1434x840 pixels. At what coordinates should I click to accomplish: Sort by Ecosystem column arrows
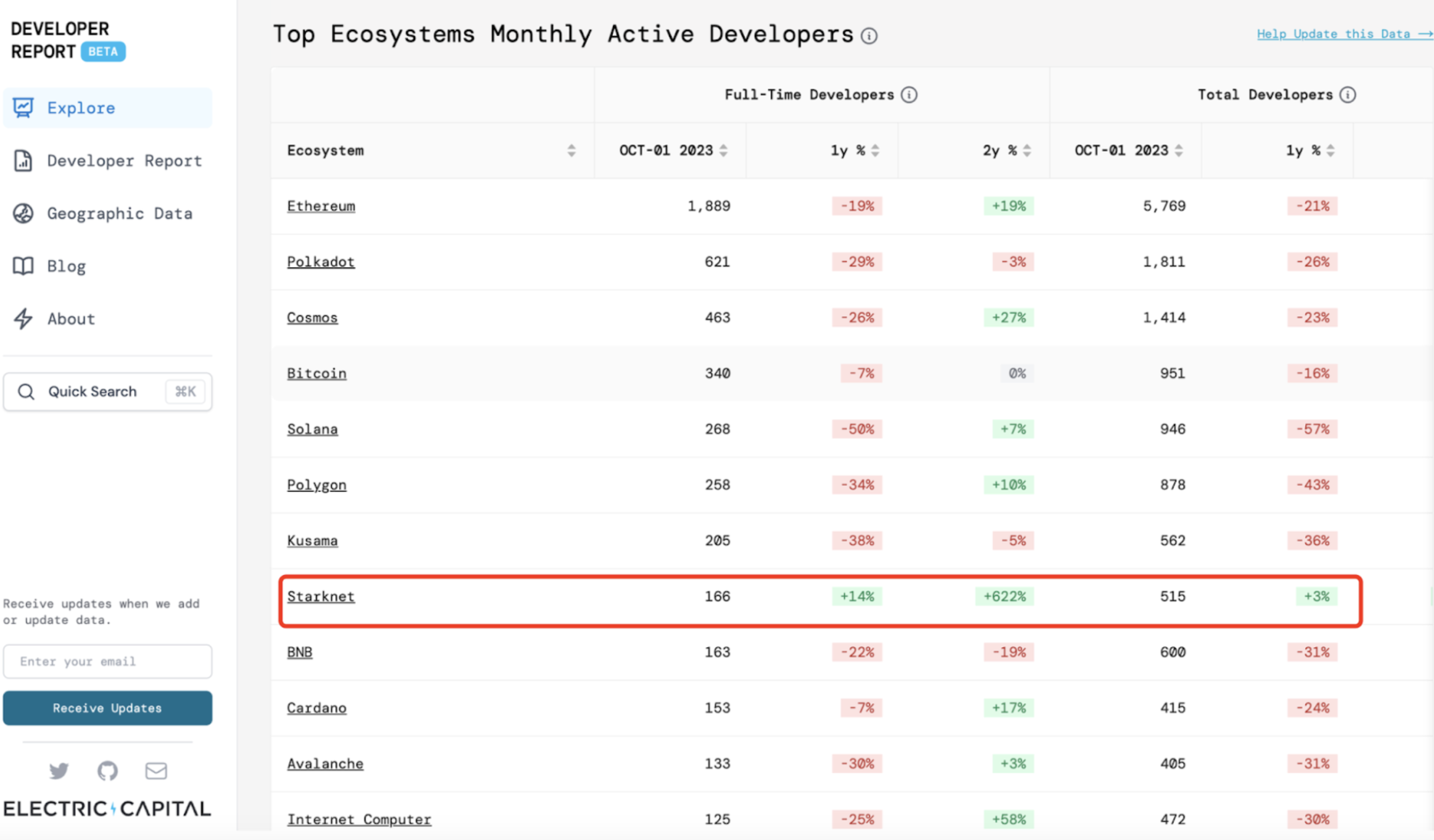tap(571, 151)
